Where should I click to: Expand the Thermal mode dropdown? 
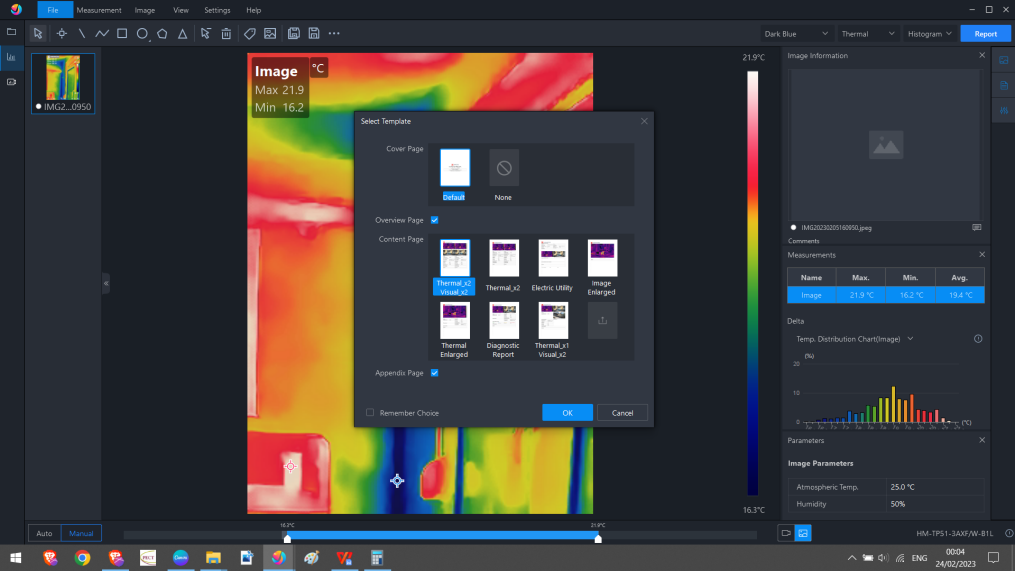click(x=867, y=33)
